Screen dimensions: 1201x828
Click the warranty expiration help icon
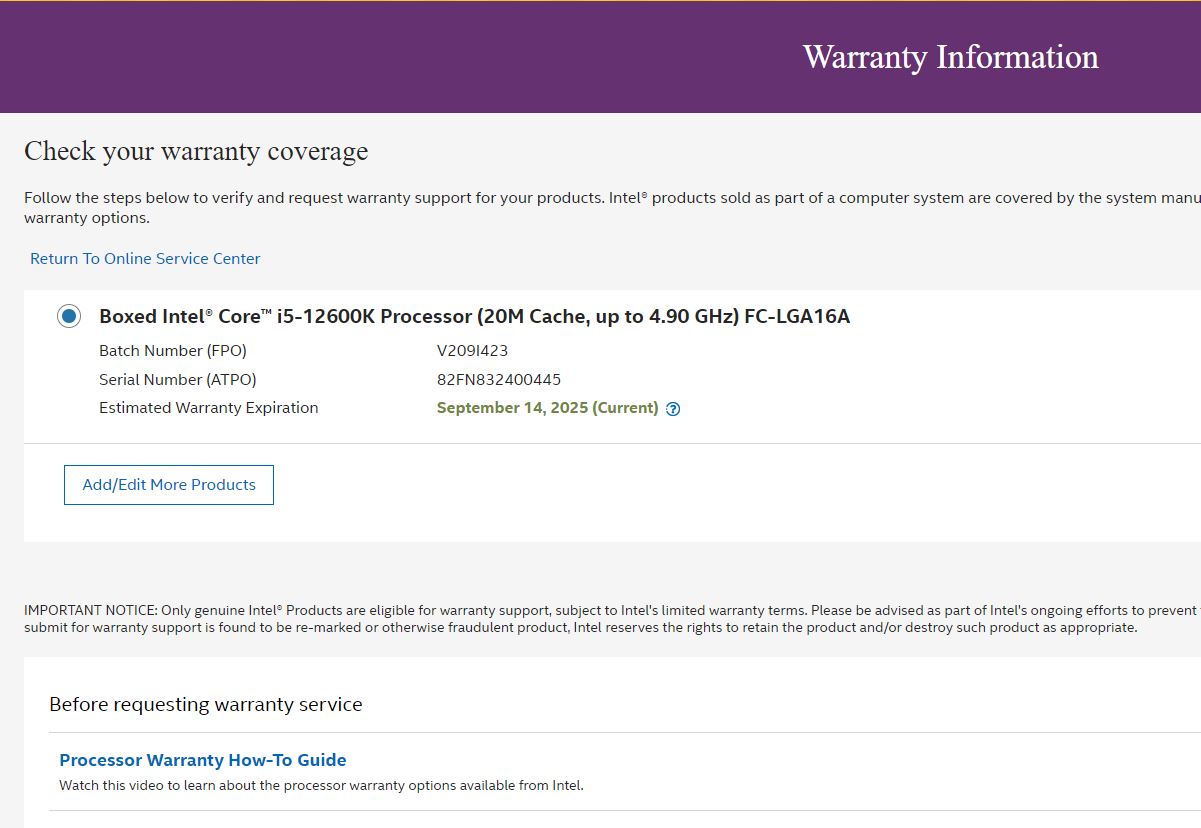pos(673,408)
